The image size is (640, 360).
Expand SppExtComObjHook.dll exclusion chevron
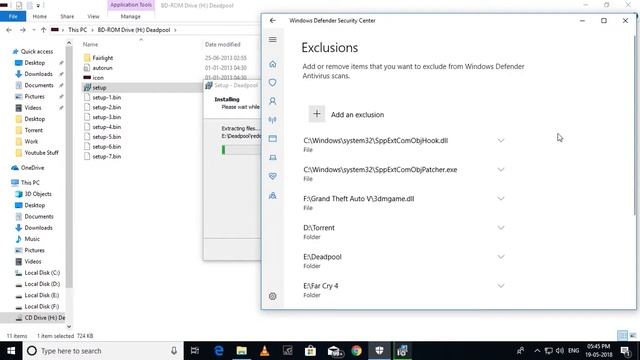click(x=501, y=140)
